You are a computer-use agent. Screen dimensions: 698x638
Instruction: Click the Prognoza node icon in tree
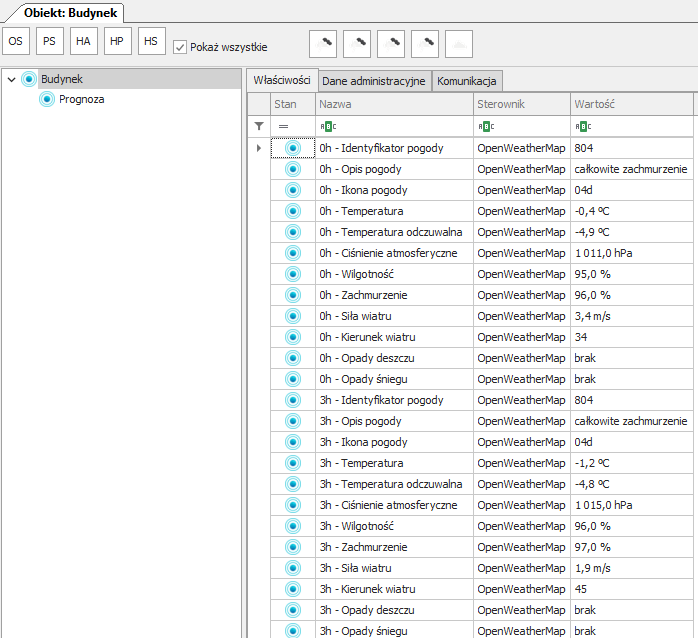coord(47,99)
